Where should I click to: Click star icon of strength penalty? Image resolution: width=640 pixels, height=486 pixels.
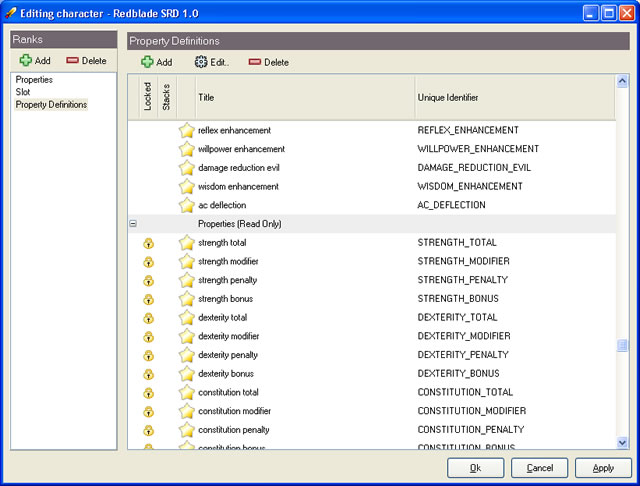tap(187, 280)
